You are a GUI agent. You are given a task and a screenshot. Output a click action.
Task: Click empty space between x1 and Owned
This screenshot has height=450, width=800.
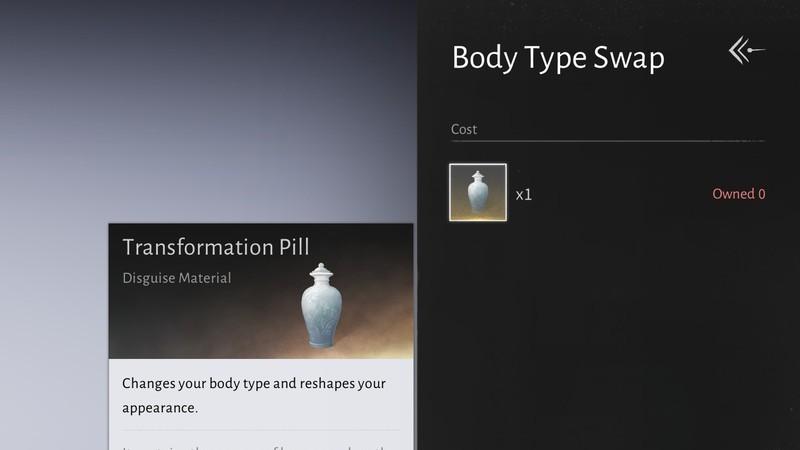620,194
